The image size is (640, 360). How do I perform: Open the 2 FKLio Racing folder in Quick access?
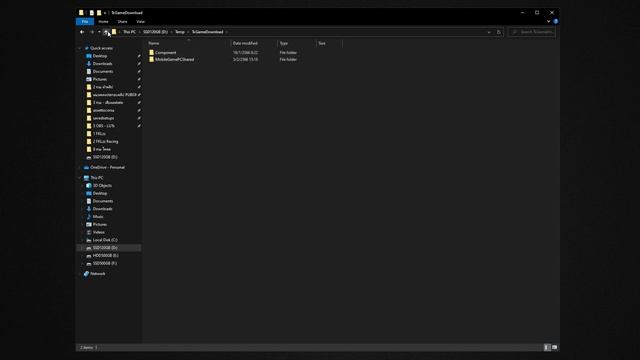(x=105, y=142)
